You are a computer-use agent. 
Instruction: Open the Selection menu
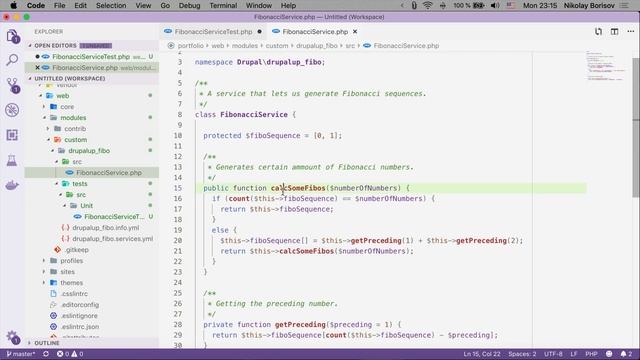111,5
